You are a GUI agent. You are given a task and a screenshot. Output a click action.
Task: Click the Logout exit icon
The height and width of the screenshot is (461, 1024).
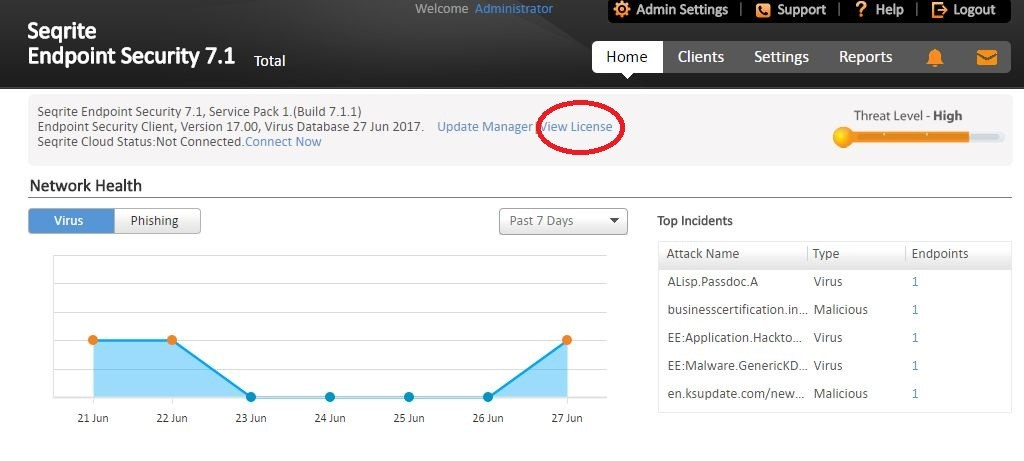pos(939,10)
